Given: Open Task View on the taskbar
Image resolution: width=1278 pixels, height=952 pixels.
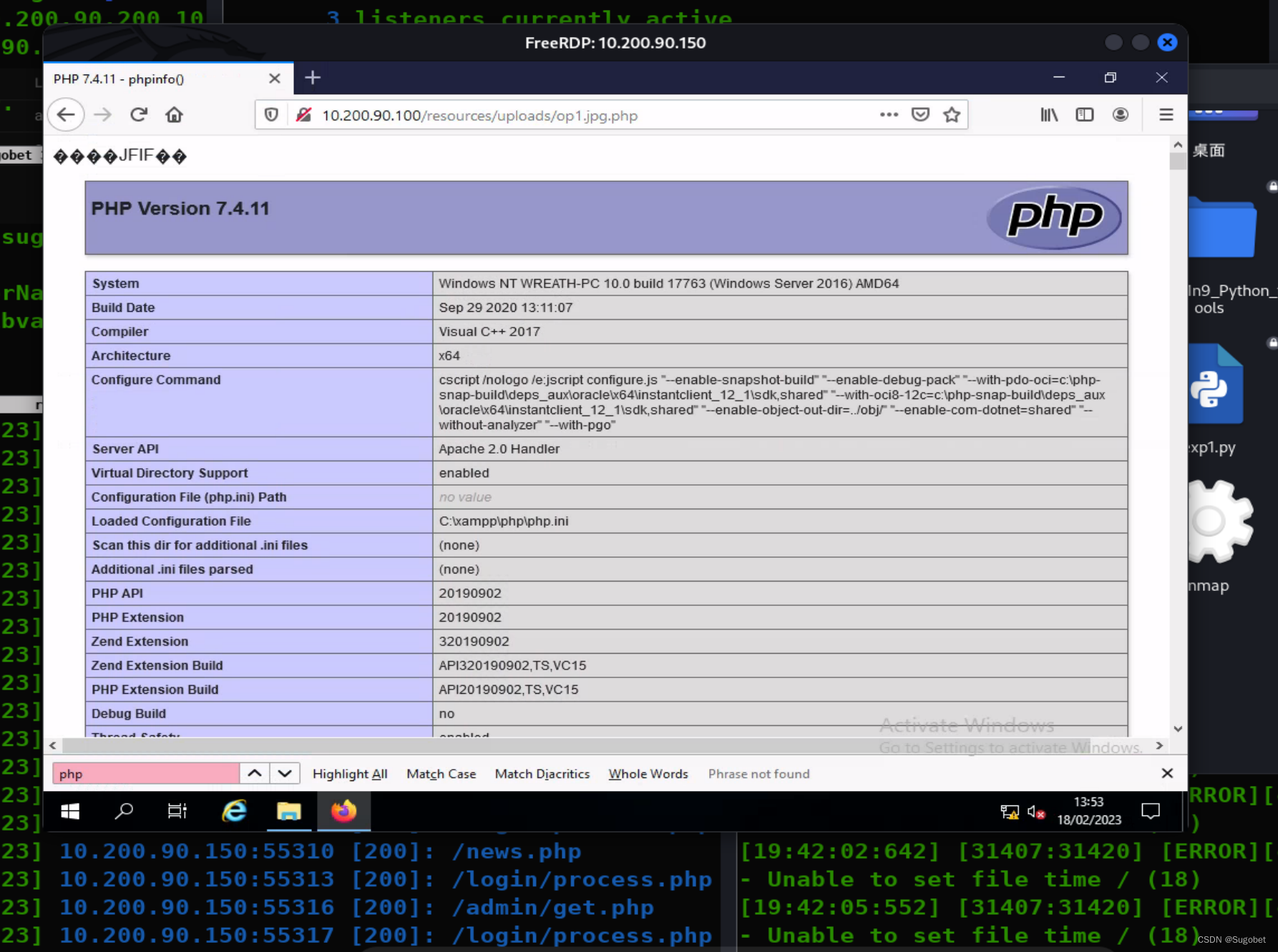Looking at the screenshot, I should [177, 811].
